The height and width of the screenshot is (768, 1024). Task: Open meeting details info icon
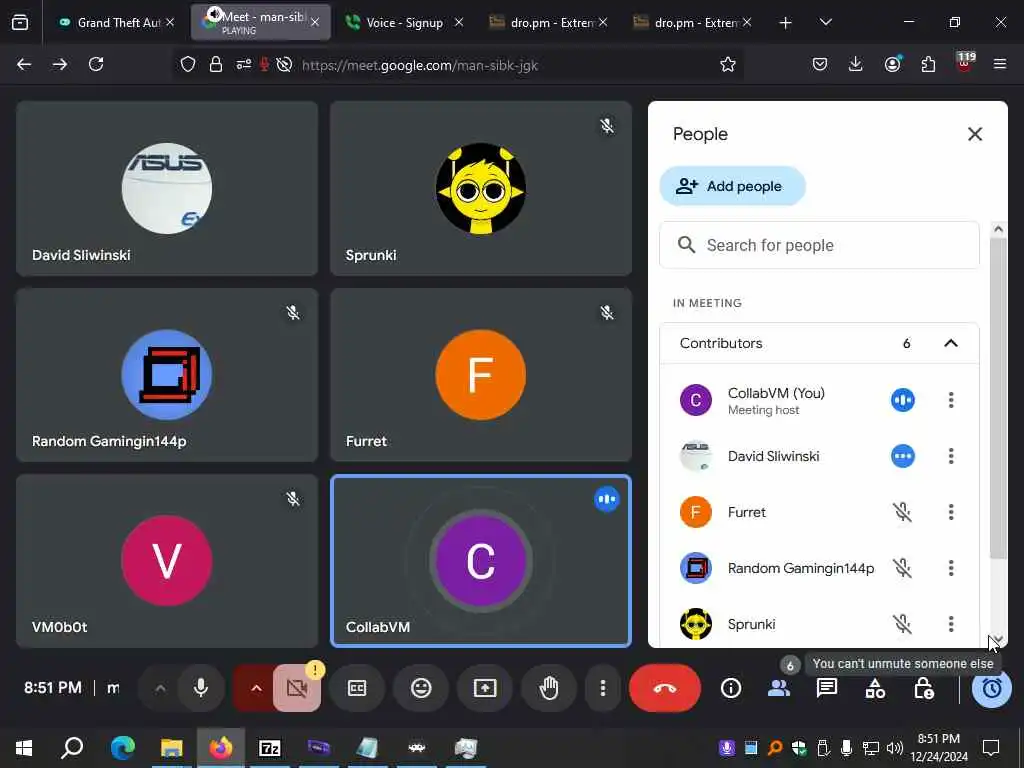click(731, 688)
